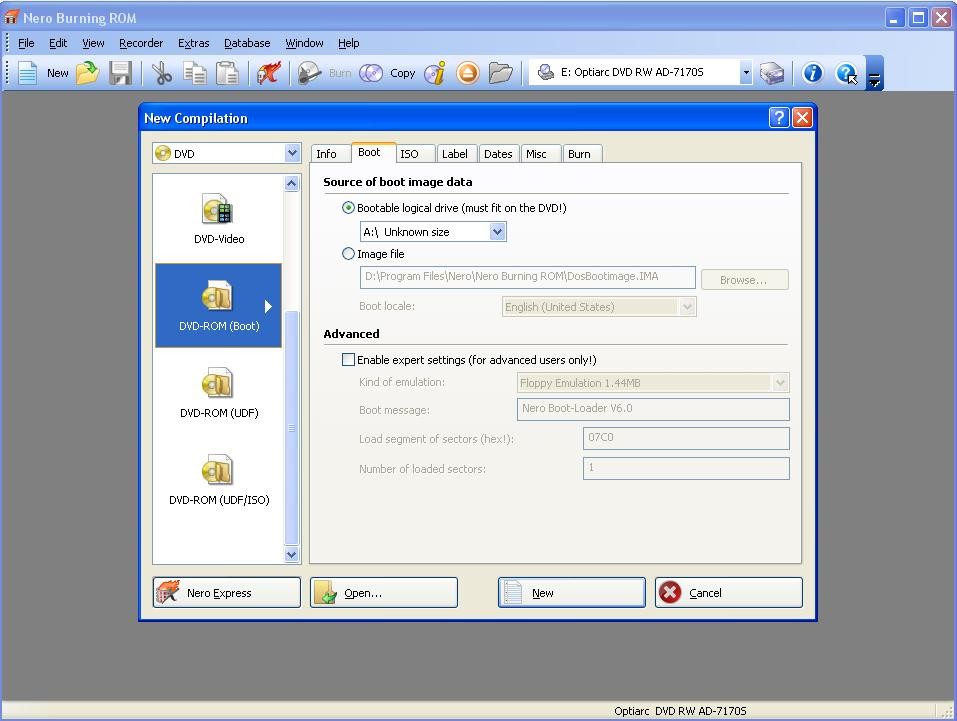Image resolution: width=957 pixels, height=721 pixels.
Task: Click the Burn disc toolbar icon
Action: click(310, 73)
